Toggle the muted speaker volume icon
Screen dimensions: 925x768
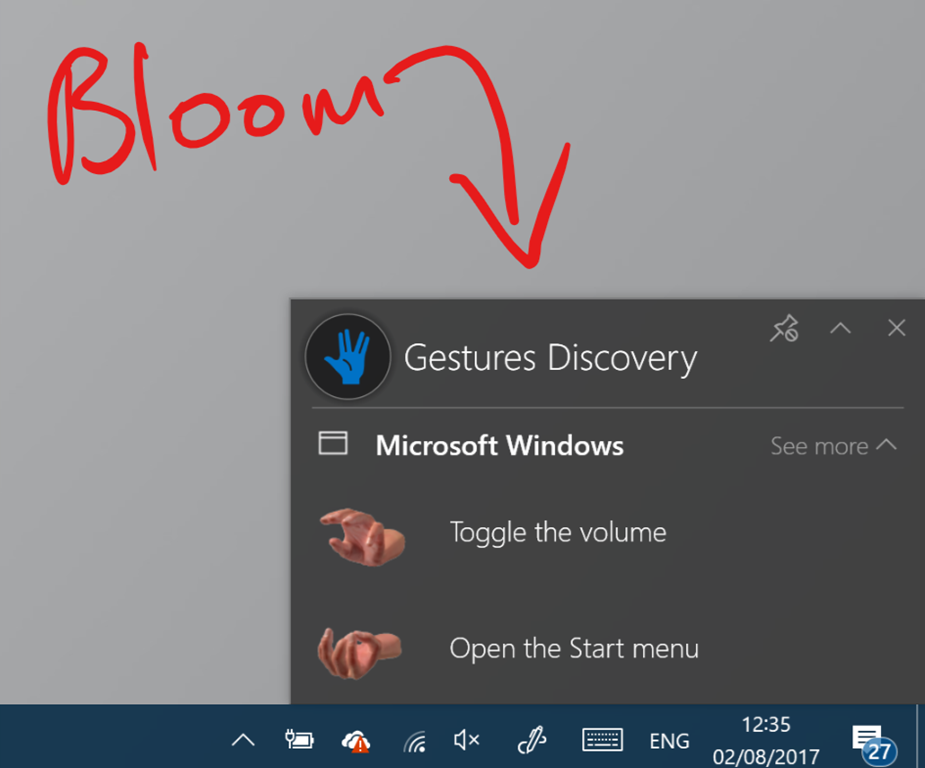(466, 740)
